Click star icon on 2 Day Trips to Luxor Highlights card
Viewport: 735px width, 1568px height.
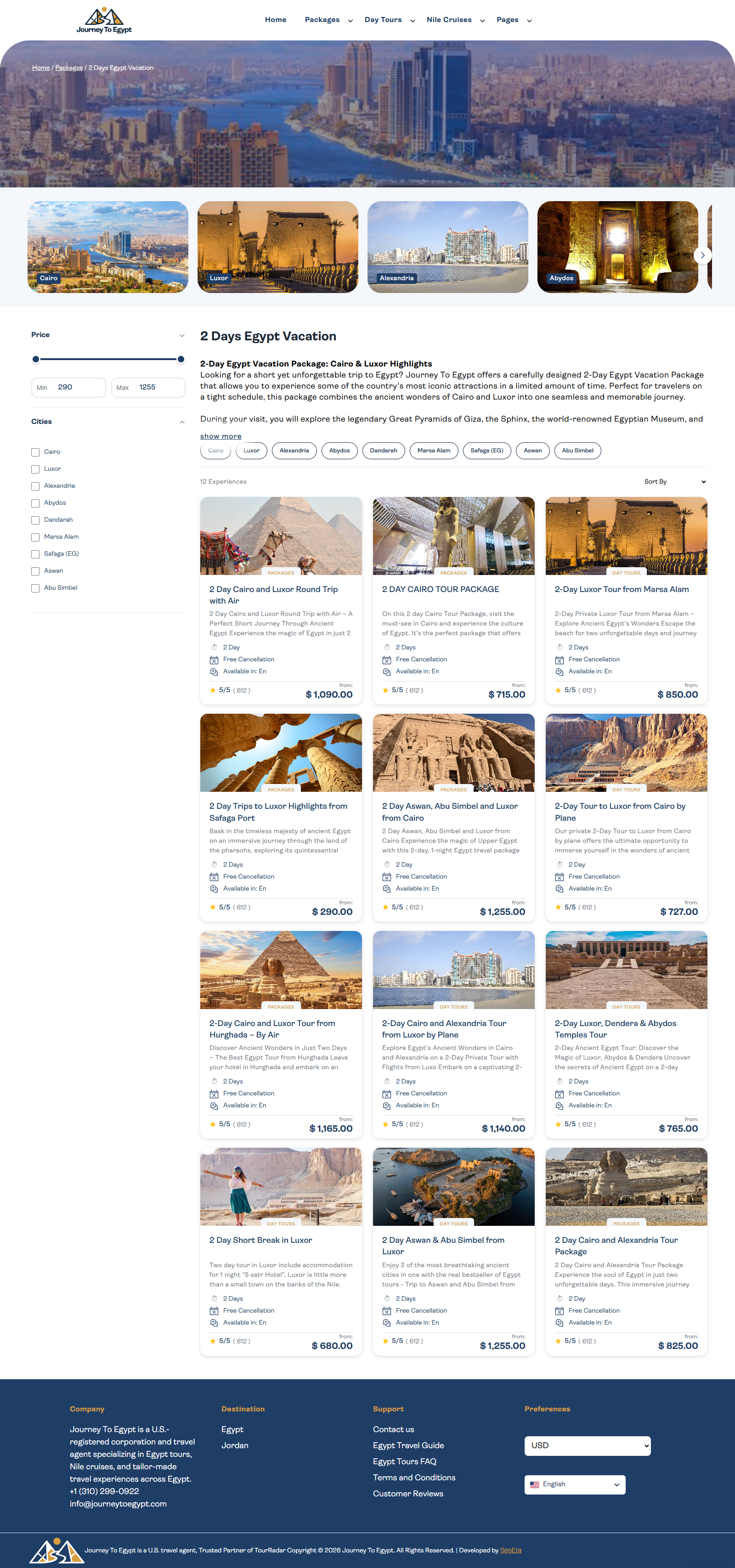pos(213,907)
